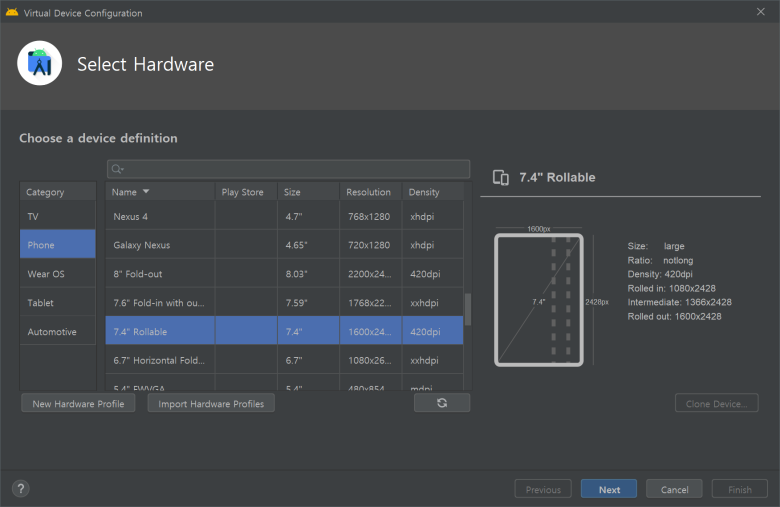Click the 1768x22... resolution cell
Viewport: 780px width, 507px height.
(370, 303)
